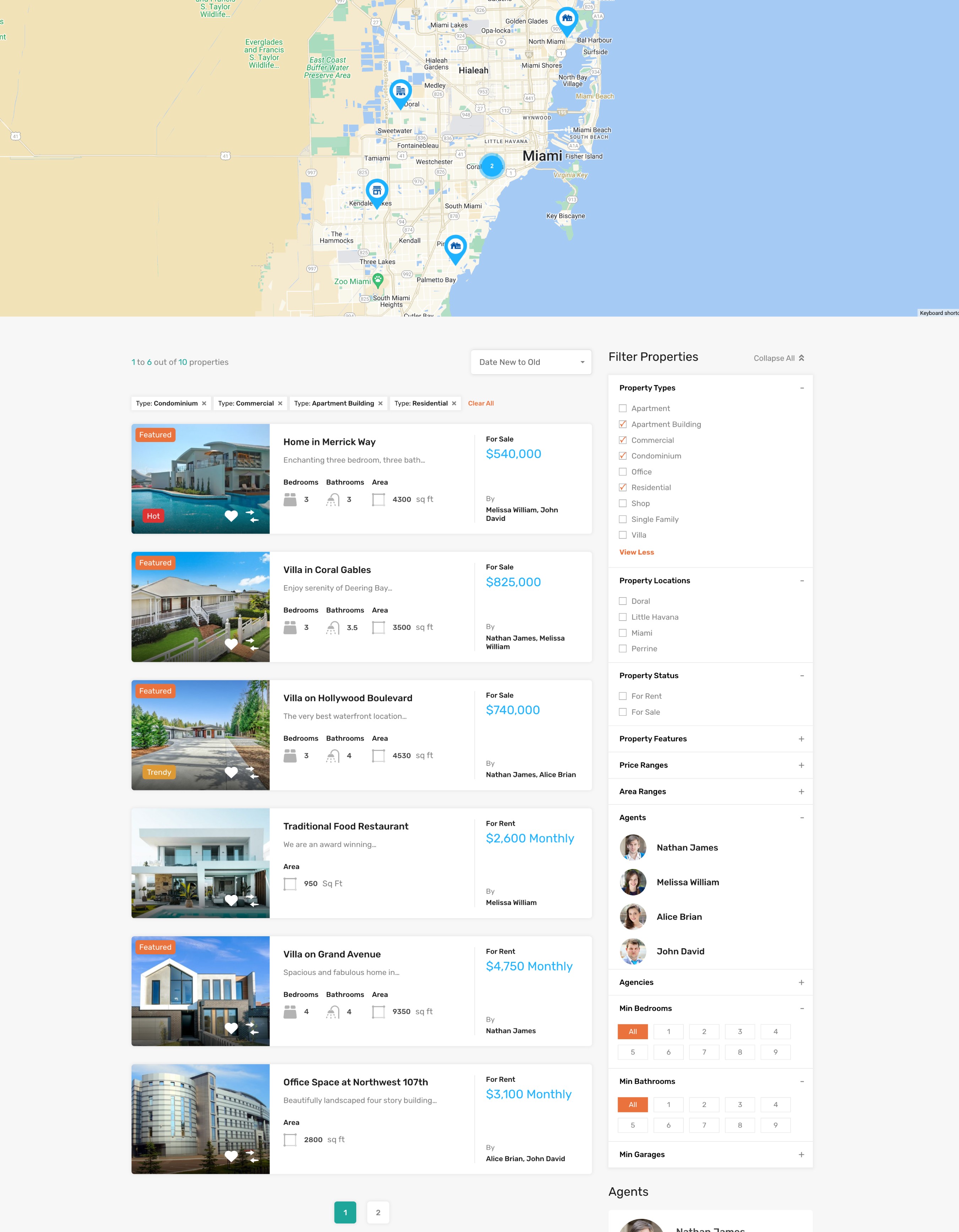Check the Apartment property type

coord(623,408)
